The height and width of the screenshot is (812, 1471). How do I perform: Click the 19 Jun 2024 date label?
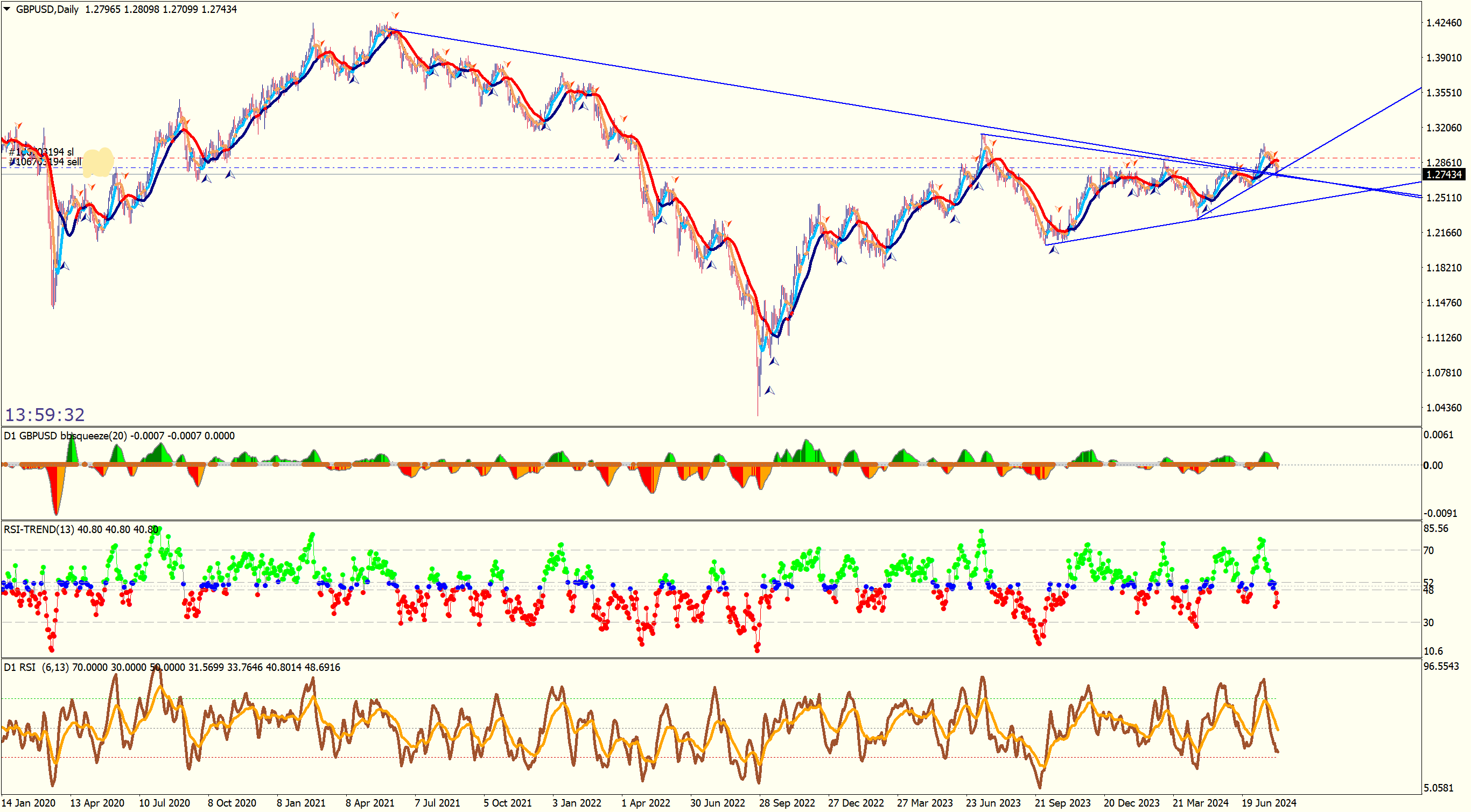tap(1269, 803)
